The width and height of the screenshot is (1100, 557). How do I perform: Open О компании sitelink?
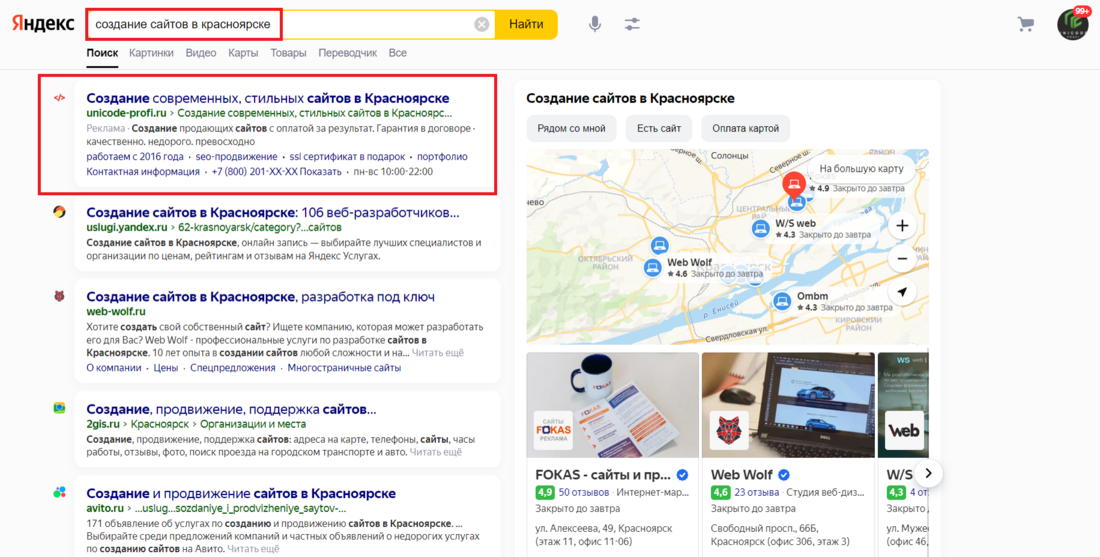(x=114, y=368)
